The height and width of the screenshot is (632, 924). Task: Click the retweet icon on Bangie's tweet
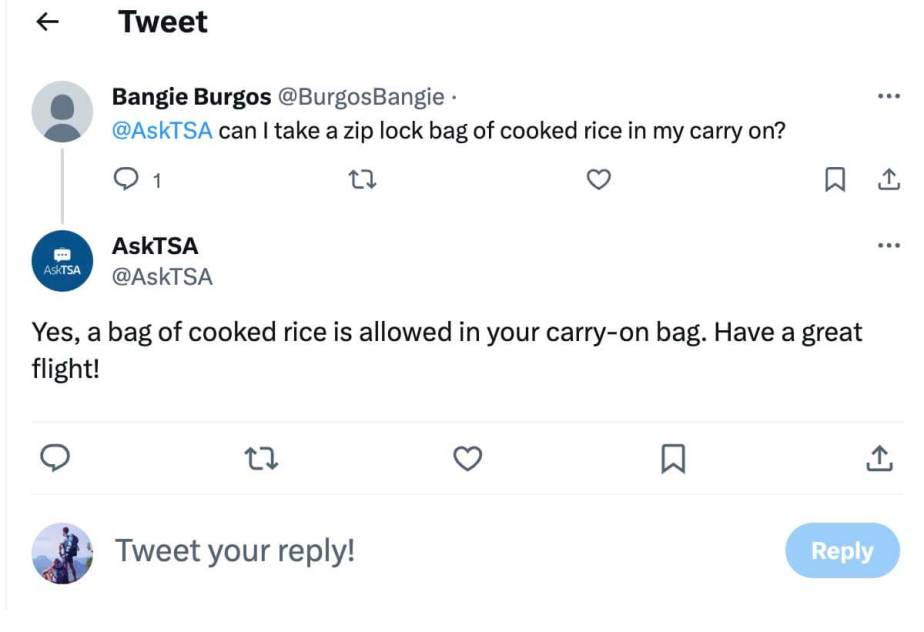(362, 180)
